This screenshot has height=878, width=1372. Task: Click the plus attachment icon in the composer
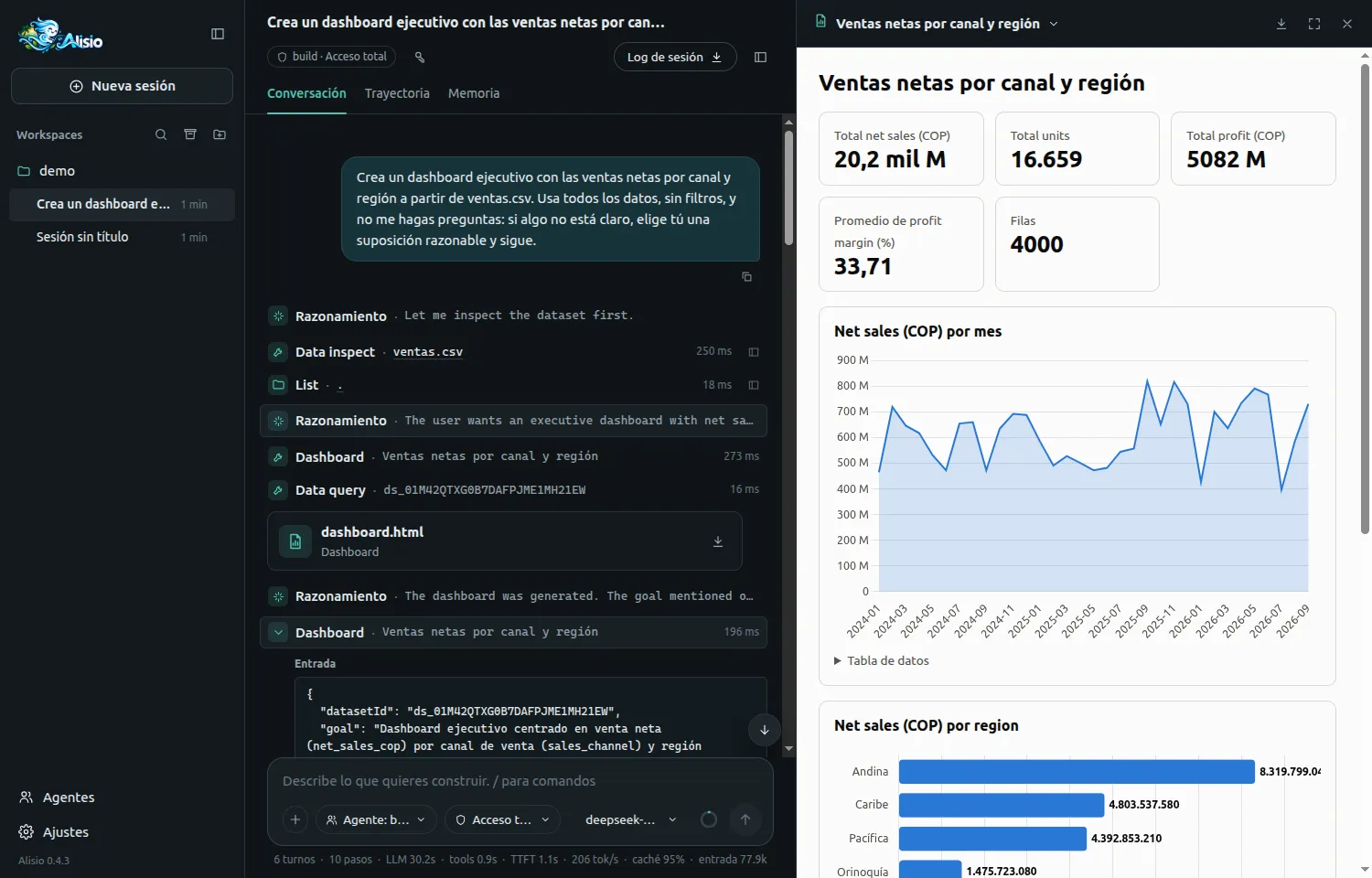295,819
